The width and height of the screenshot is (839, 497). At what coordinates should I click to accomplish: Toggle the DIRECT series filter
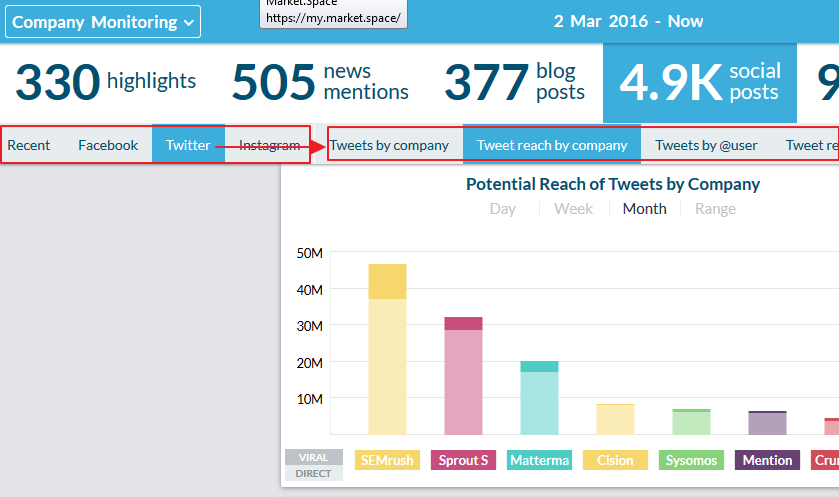point(314,473)
